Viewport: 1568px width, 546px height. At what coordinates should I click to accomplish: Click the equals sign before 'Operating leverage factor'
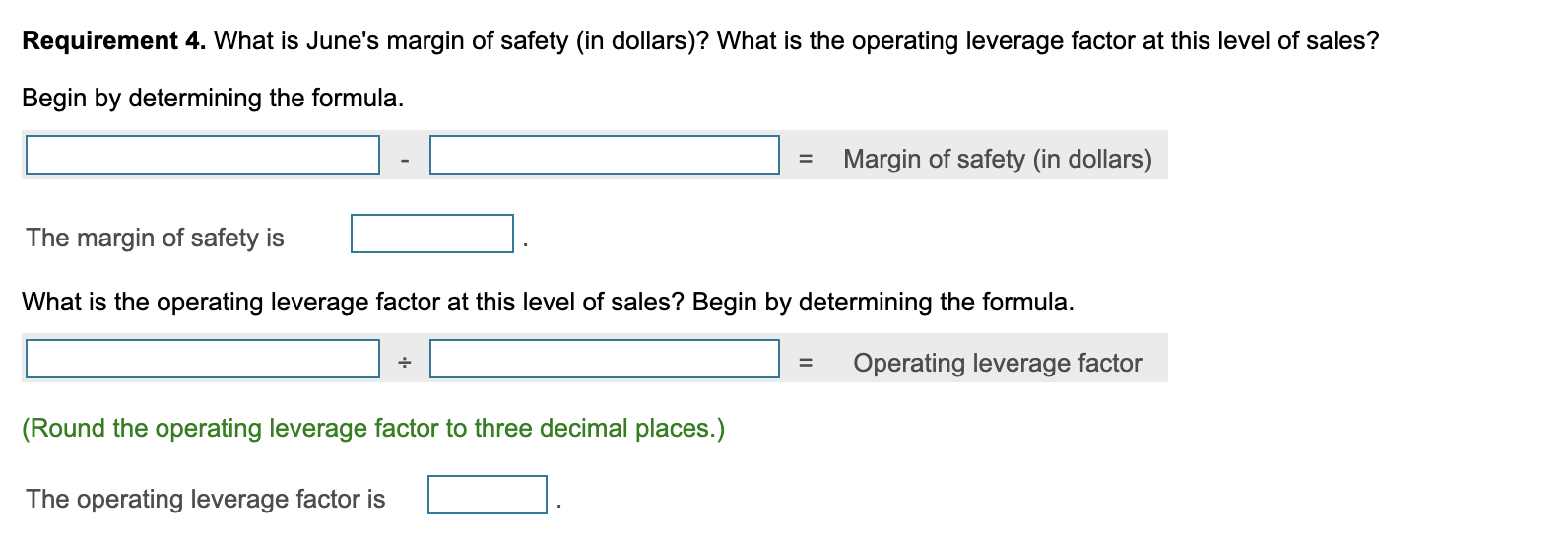(806, 363)
